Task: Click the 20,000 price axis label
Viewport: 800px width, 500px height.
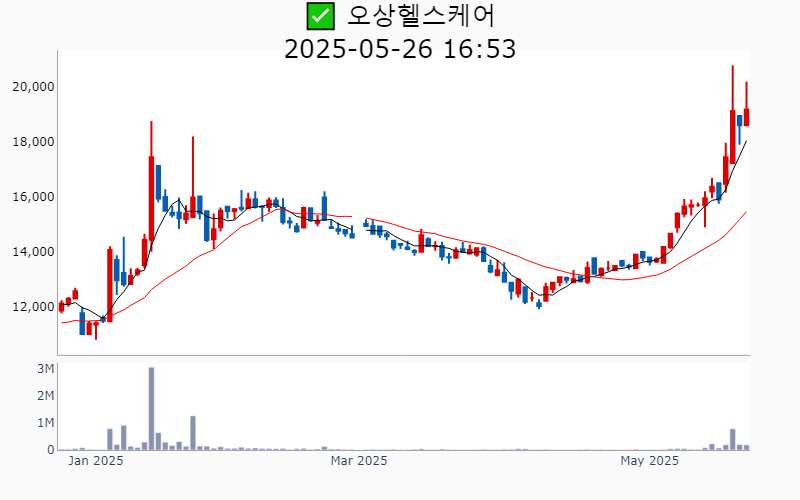Action: tap(33, 87)
